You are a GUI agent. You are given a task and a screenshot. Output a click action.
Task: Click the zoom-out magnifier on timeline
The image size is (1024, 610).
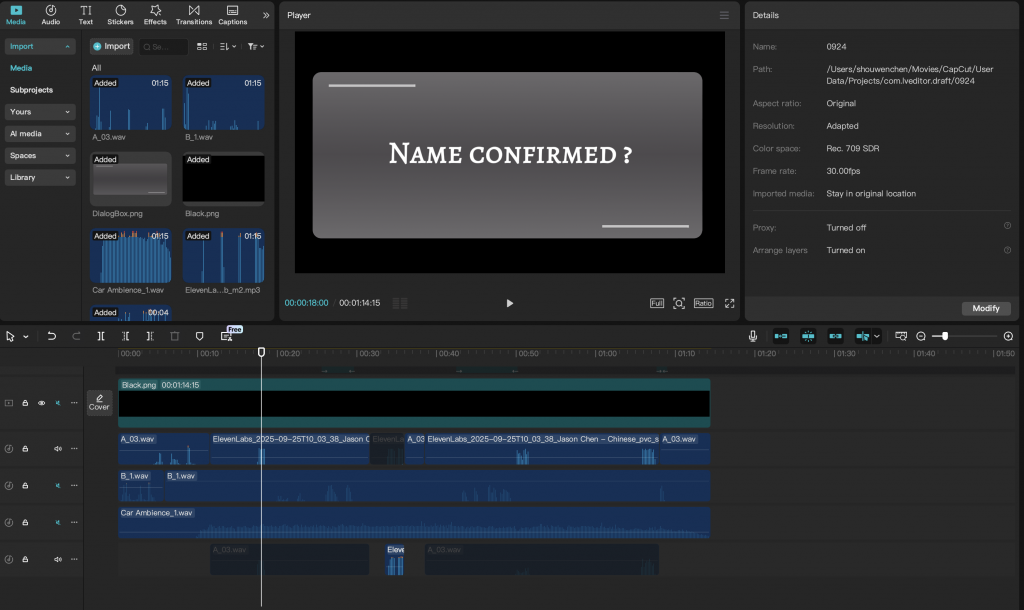(x=921, y=337)
